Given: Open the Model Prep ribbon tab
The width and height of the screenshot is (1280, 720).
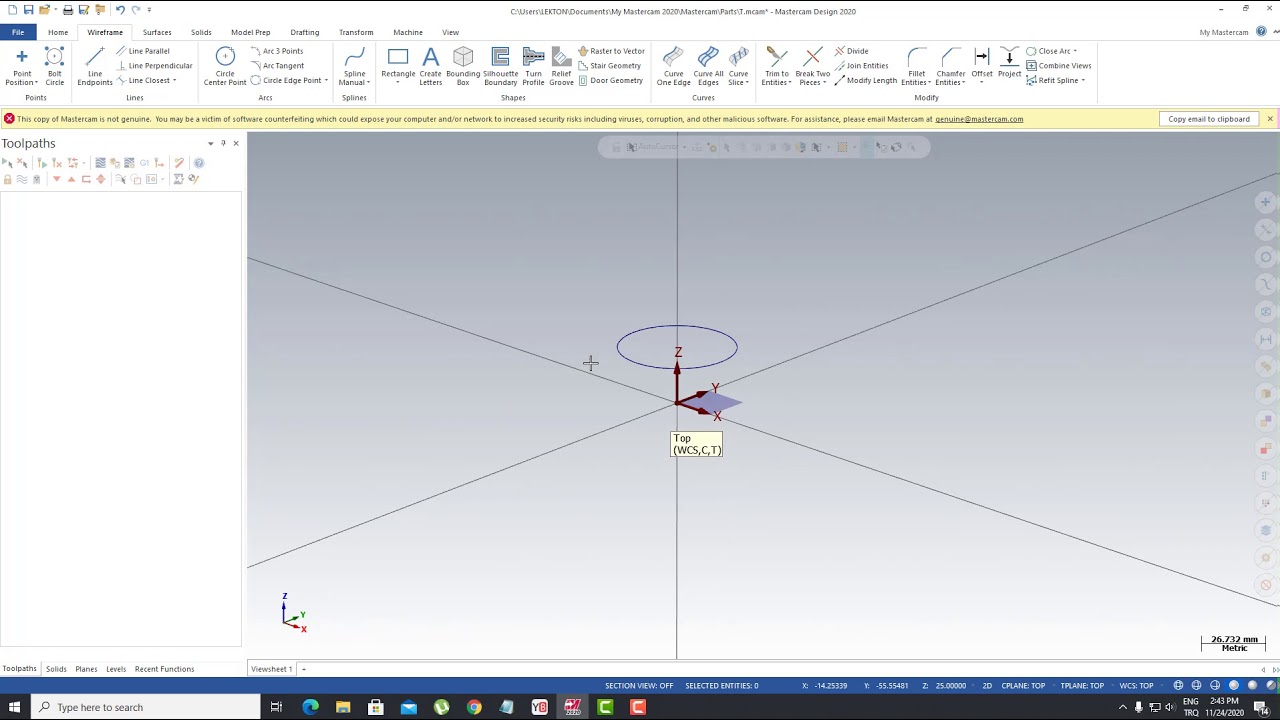Looking at the screenshot, I should (250, 32).
